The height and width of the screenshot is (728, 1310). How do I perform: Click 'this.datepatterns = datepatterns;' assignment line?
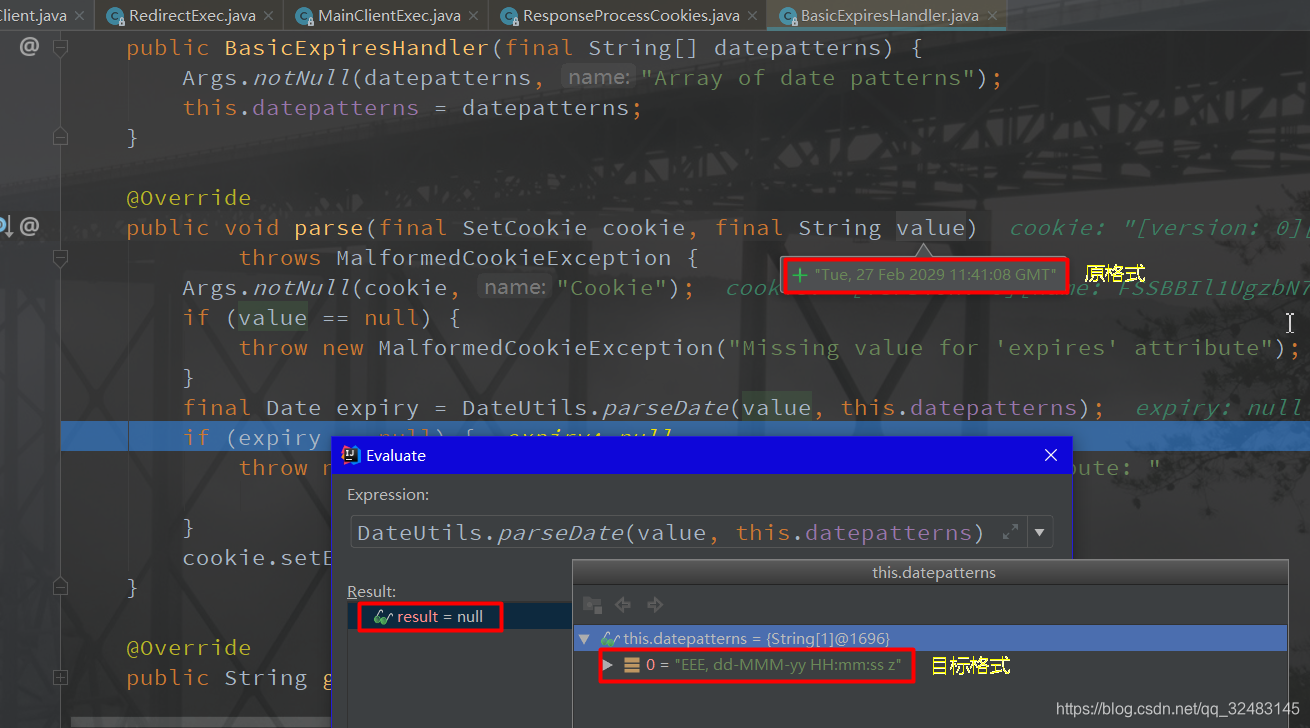[412, 108]
